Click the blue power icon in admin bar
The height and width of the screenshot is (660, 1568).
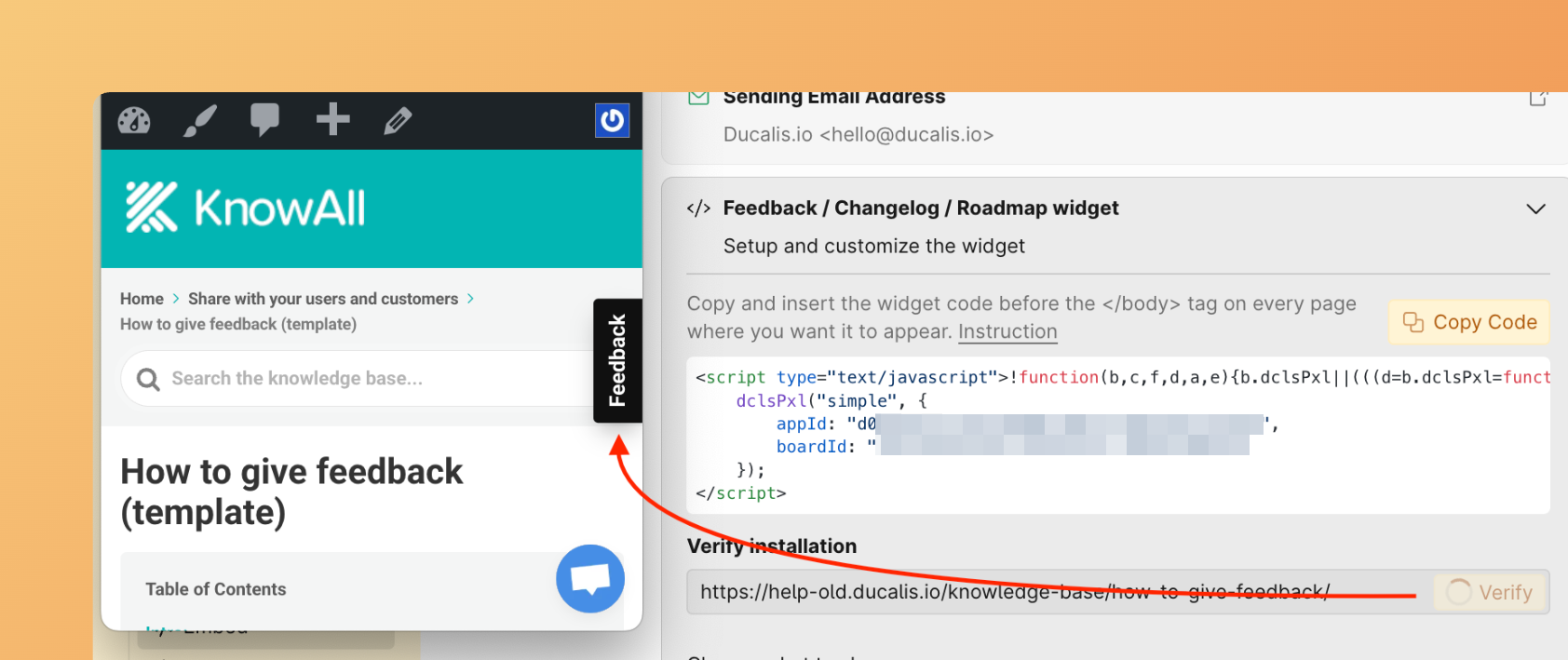612,120
